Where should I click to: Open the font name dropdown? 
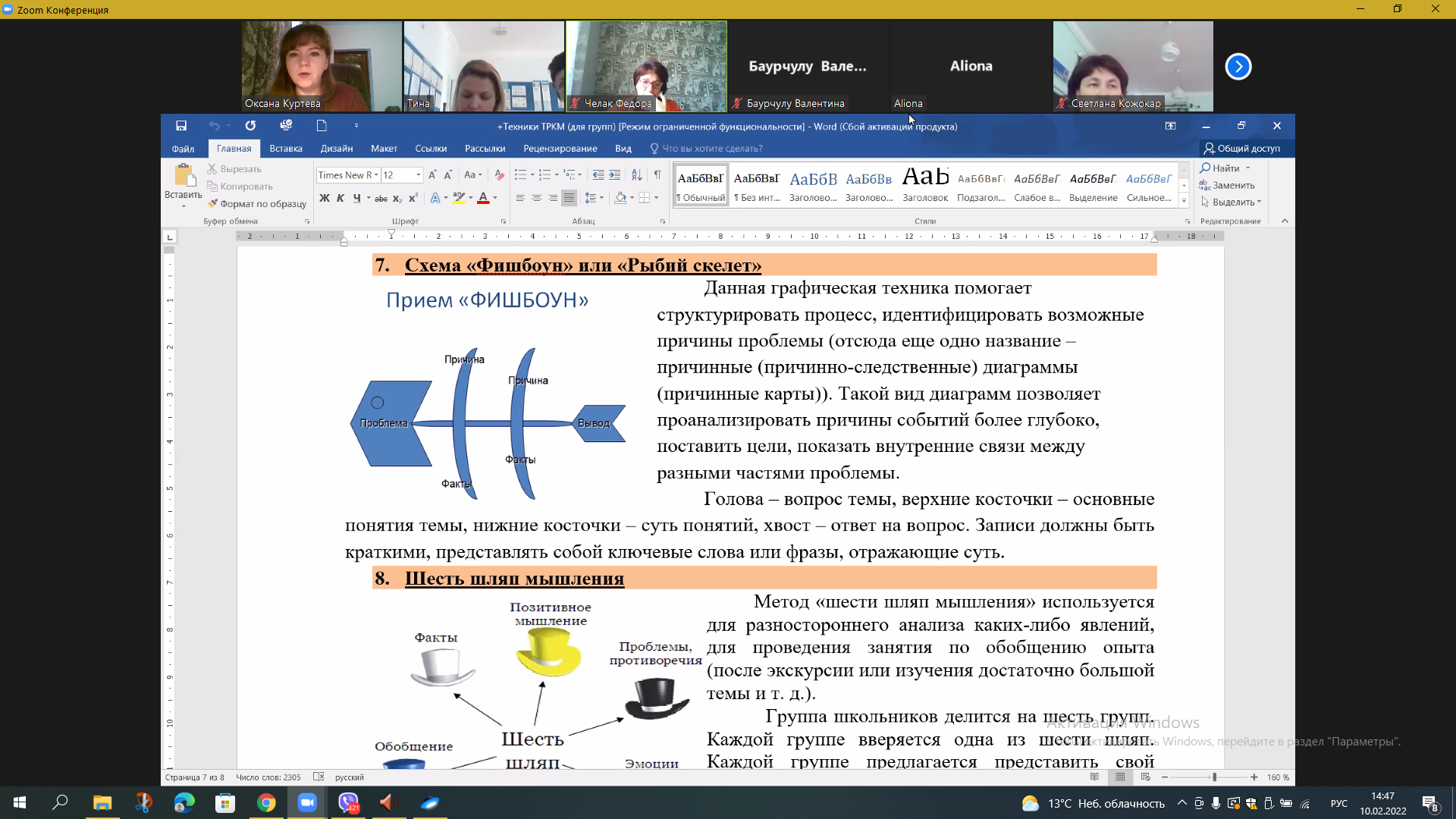pyautogui.click(x=376, y=175)
